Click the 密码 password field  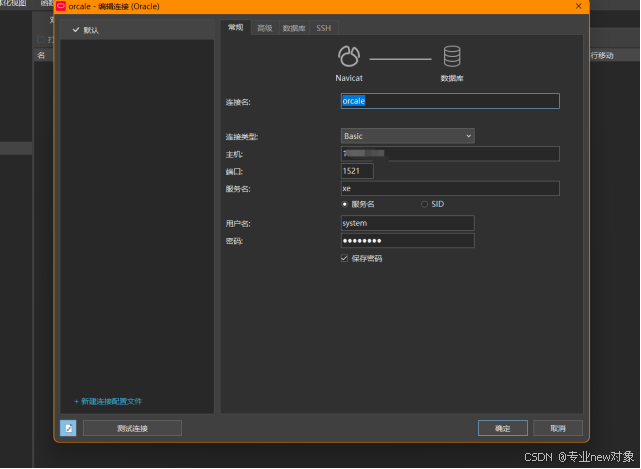pos(408,240)
